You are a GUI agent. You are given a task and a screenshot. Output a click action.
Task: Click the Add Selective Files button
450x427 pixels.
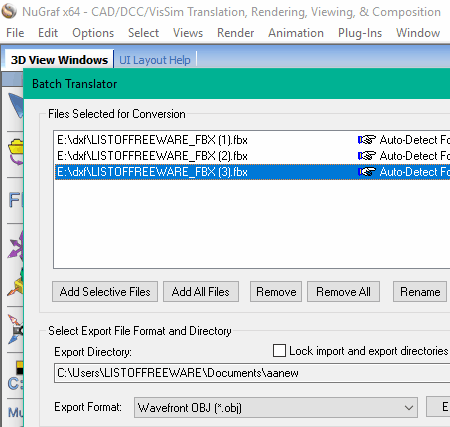[x=105, y=292]
